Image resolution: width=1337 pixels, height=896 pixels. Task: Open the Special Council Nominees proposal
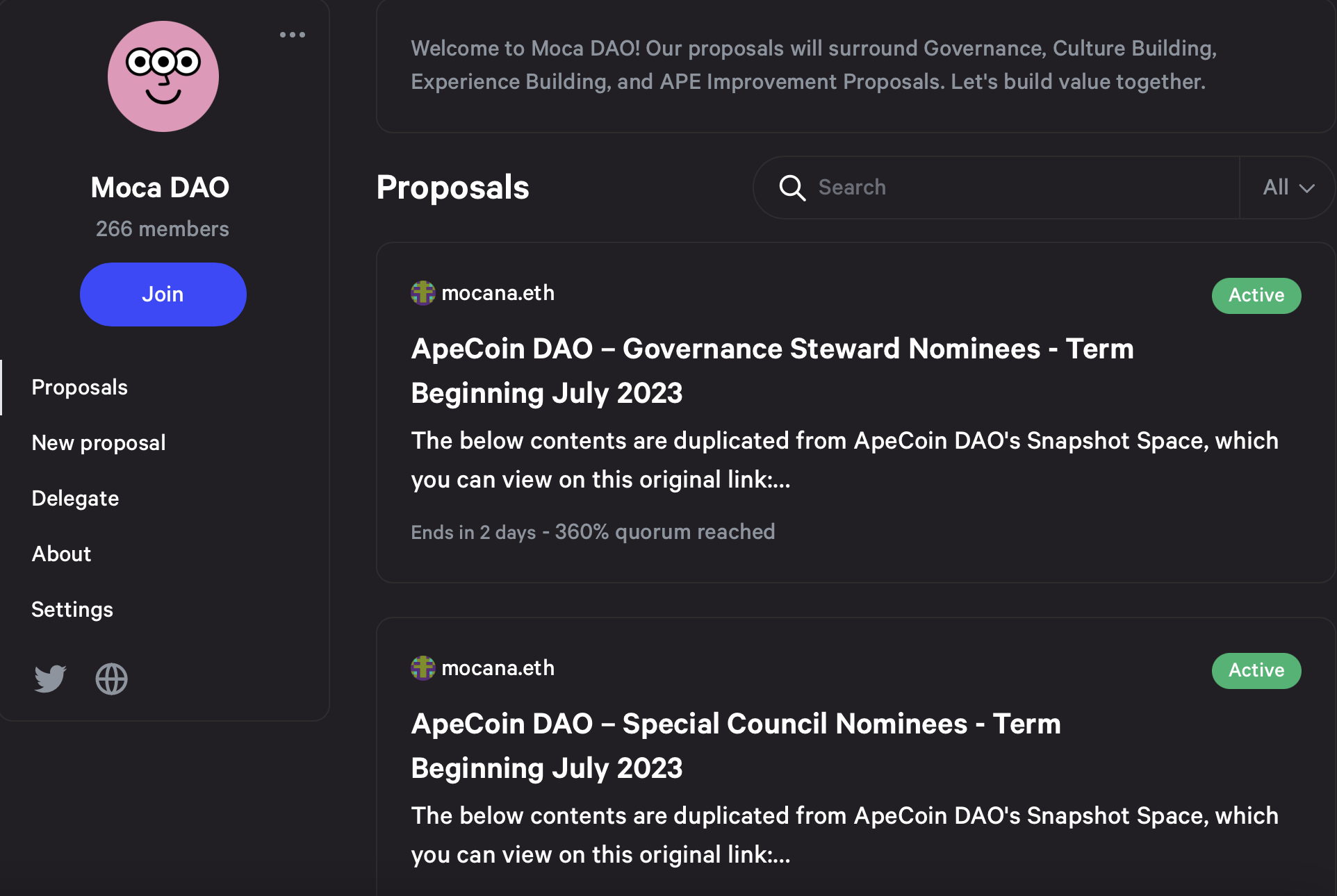[735, 745]
